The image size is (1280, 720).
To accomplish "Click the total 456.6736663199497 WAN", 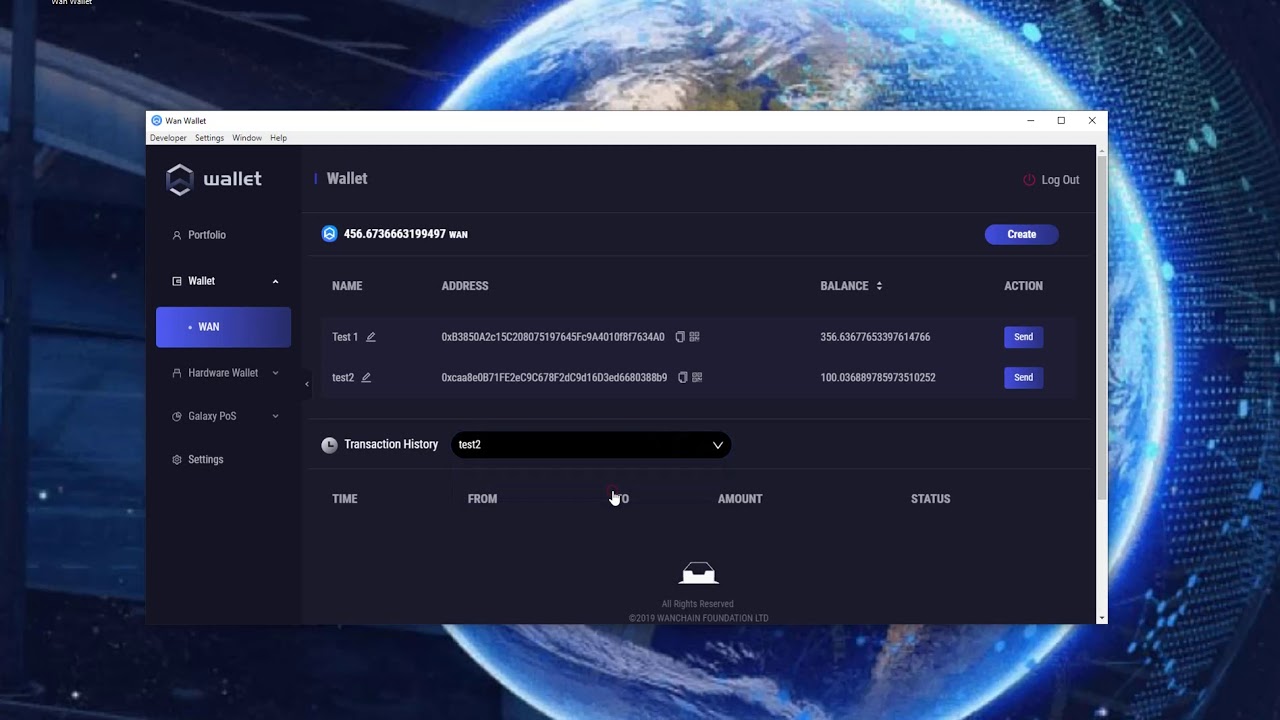I will pos(406,234).
